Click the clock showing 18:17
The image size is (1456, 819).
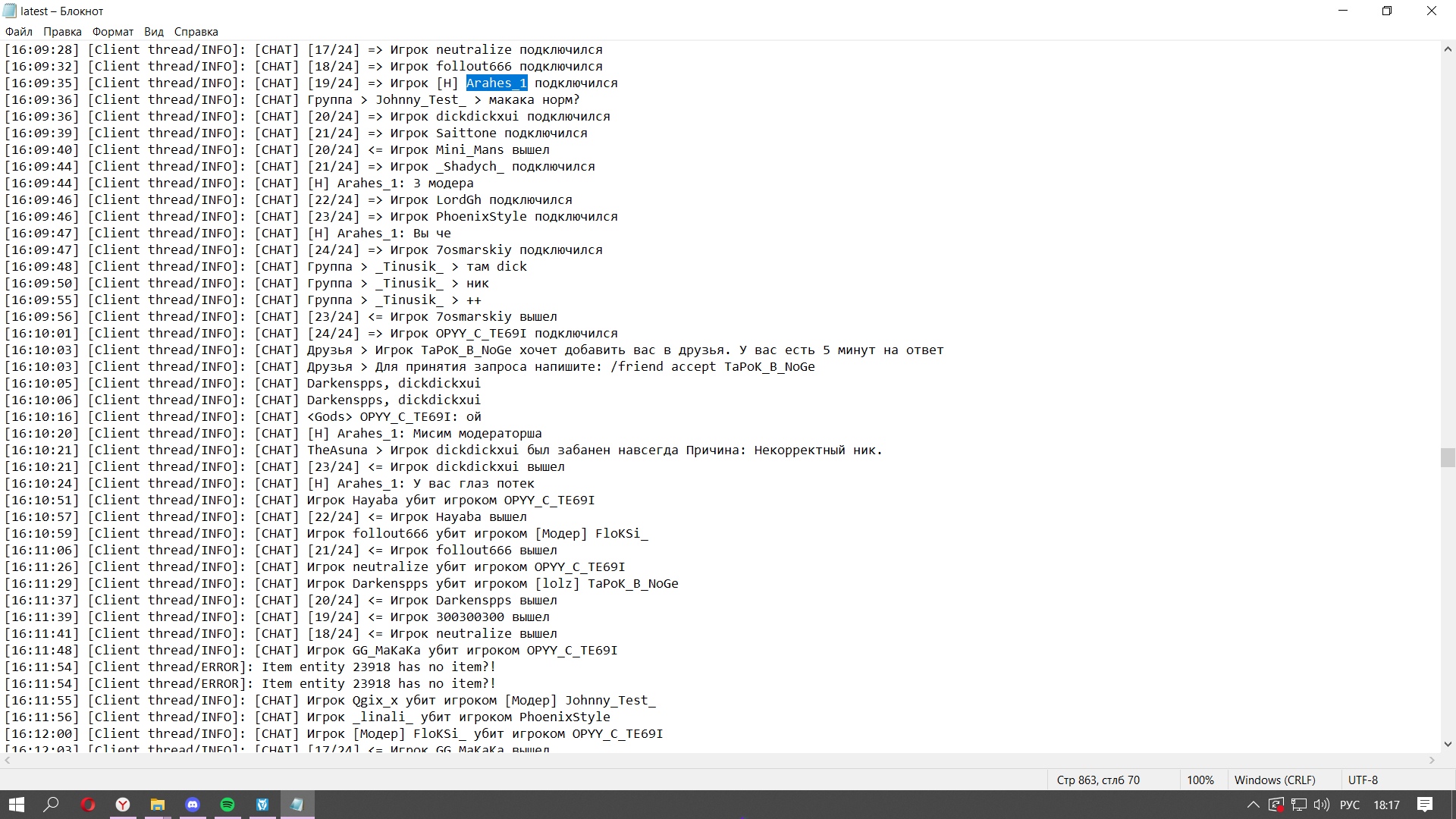(x=1386, y=805)
